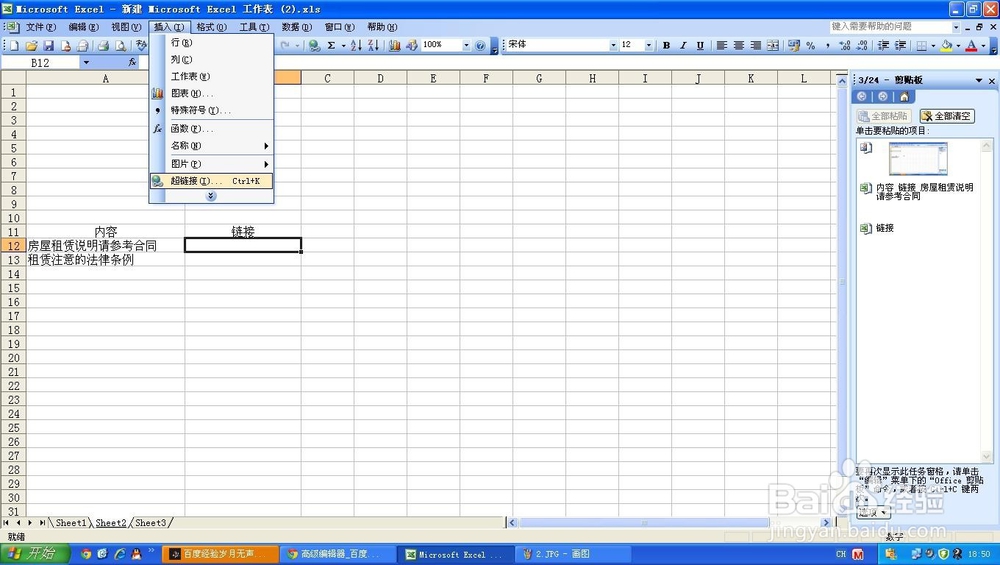The width and height of the screenshot is (1000, 565).
Task: Click the toolbar hyperlink globe icon
Action: click(x=314, y=45)
